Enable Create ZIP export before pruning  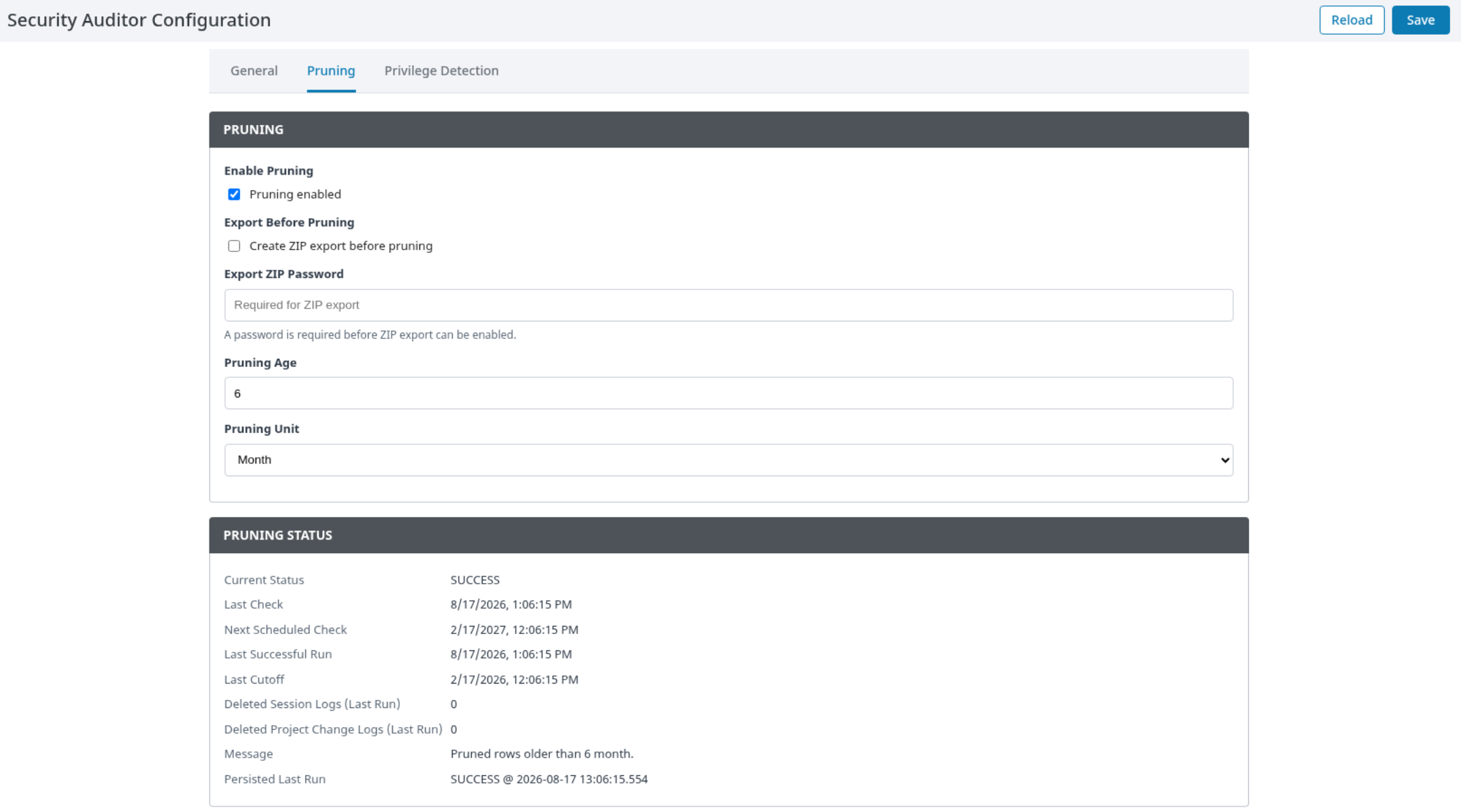234,246
